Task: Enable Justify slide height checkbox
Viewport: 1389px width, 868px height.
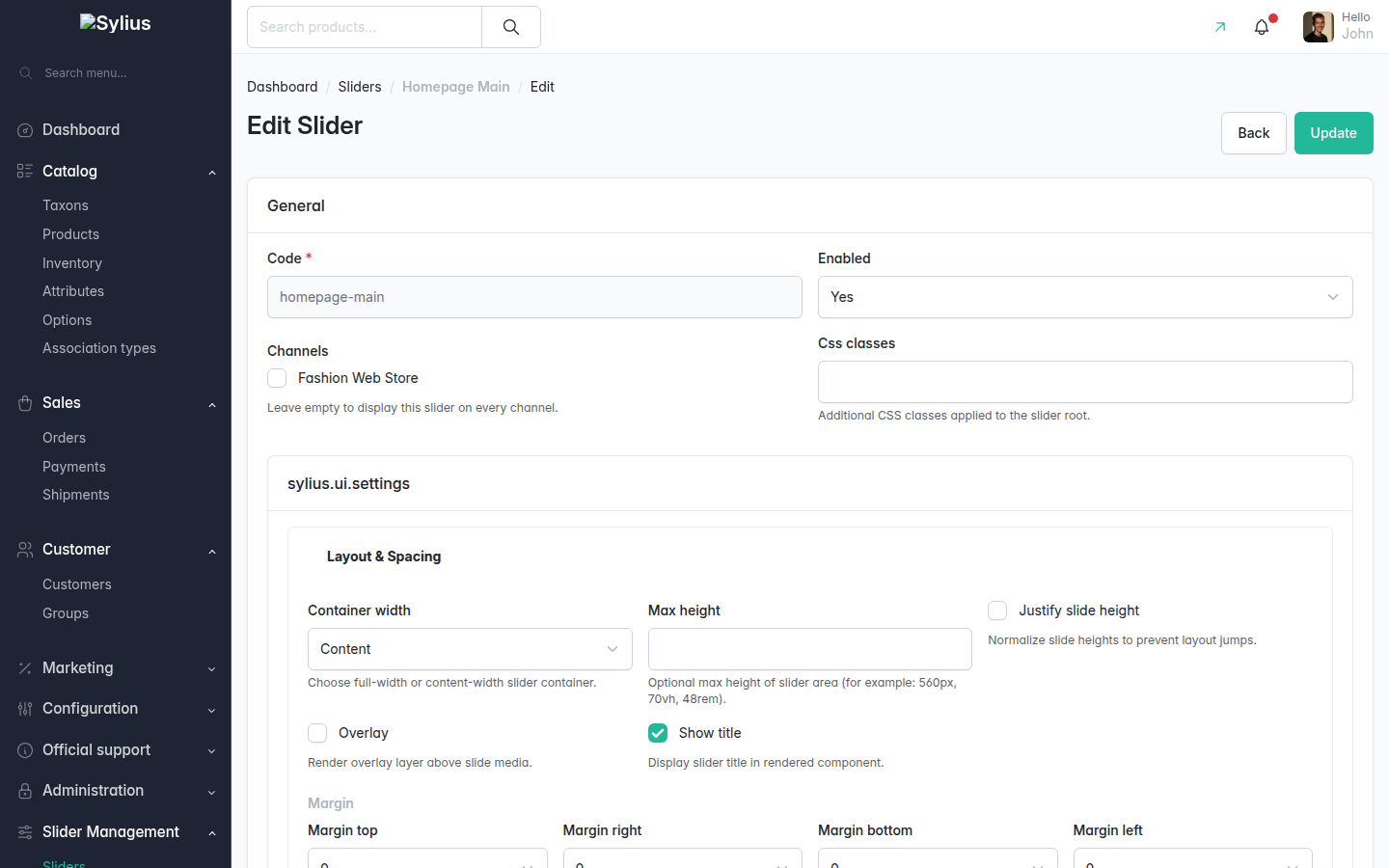Action: [997, 610]
